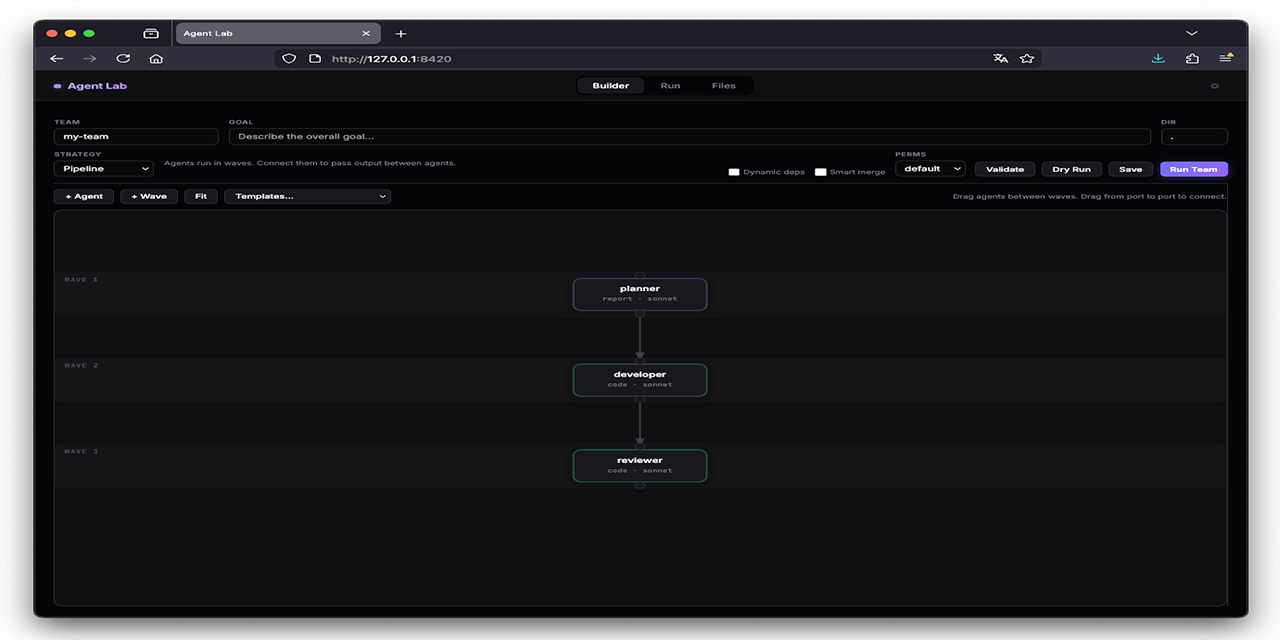The height and width of the screenshot is (640, 1280).
Task: Focus the Team name field
Action: click(x=136, y=136)
